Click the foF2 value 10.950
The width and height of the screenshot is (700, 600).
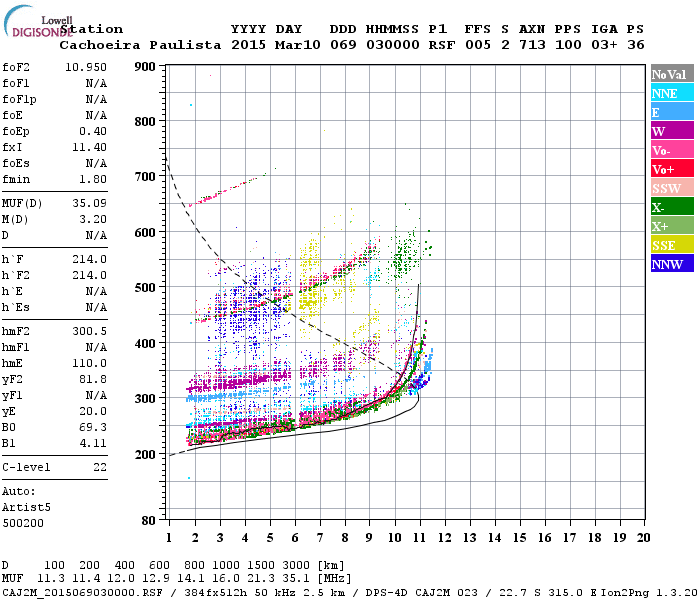(x=86, y=67)
